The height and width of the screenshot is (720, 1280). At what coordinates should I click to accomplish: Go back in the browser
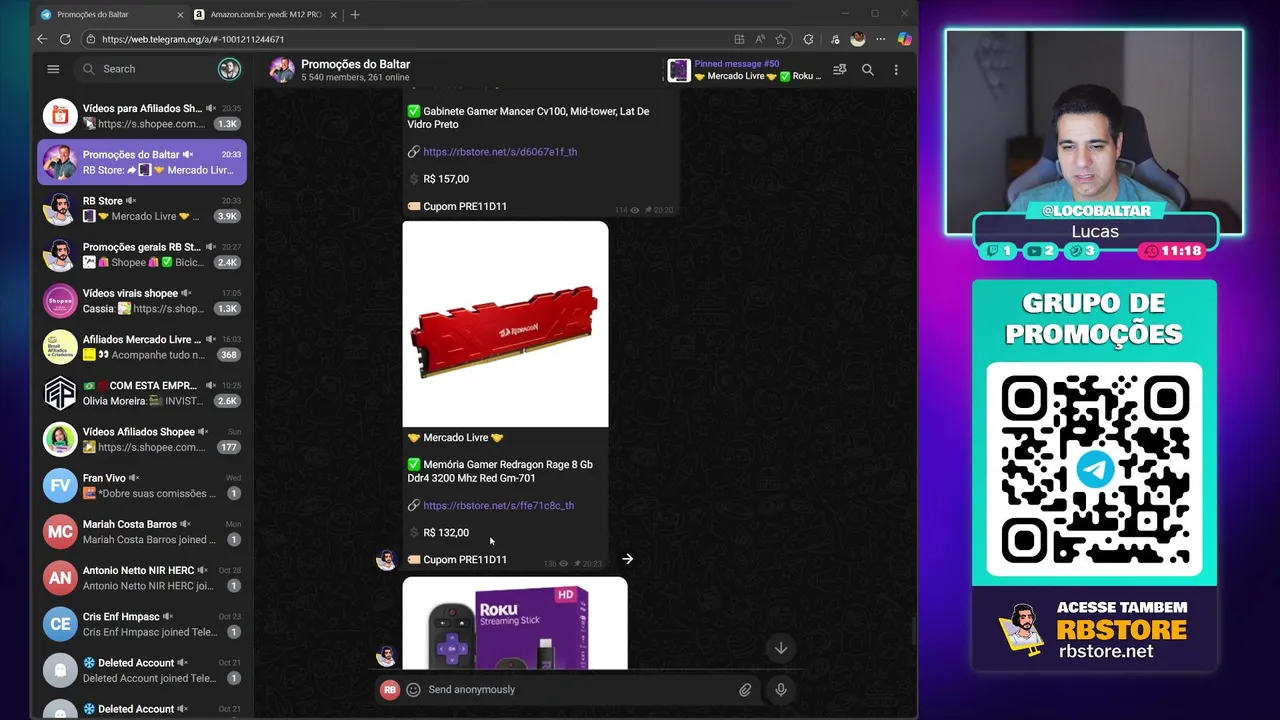42,39
